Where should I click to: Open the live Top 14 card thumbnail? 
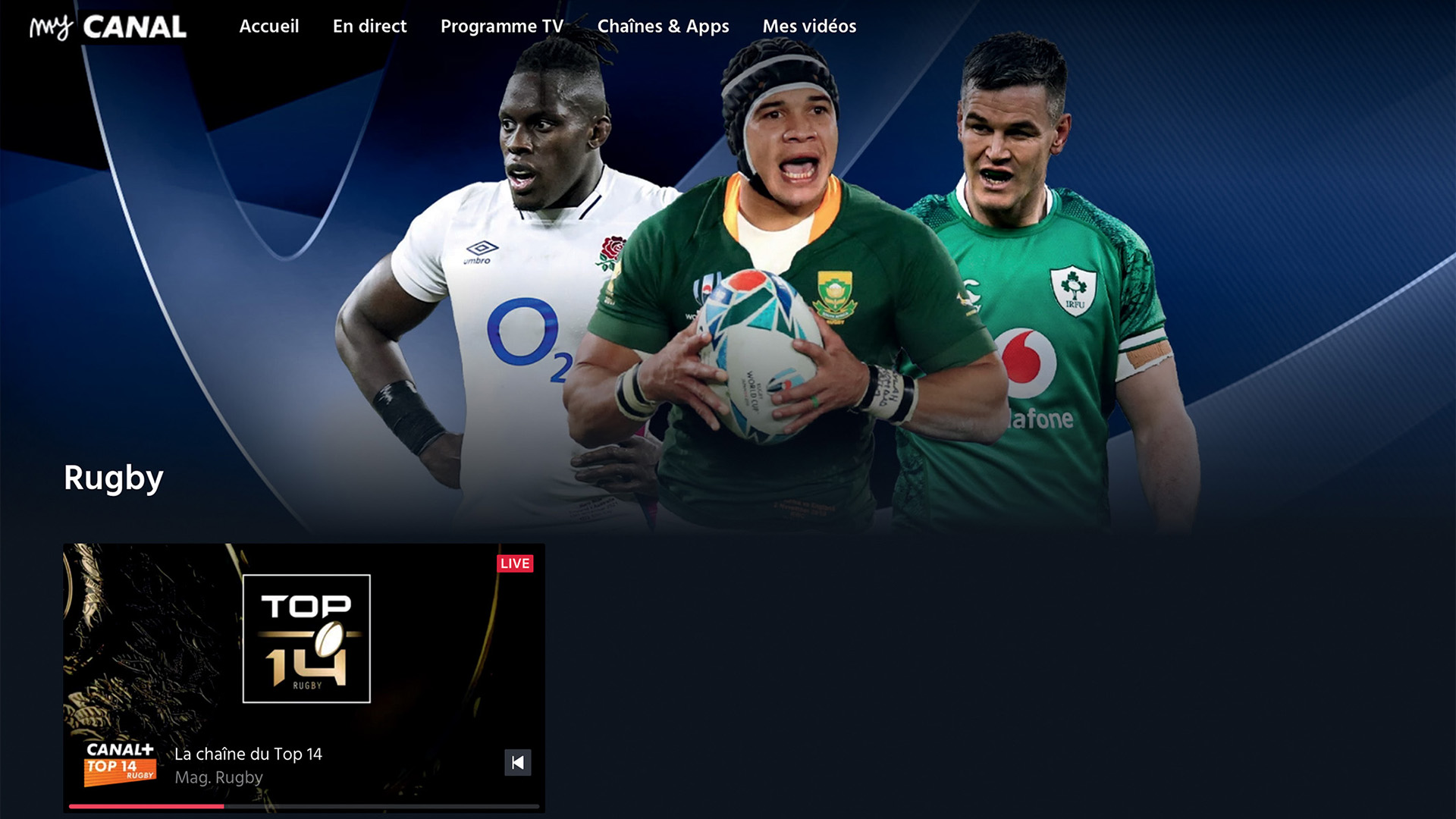pos(304,678)
